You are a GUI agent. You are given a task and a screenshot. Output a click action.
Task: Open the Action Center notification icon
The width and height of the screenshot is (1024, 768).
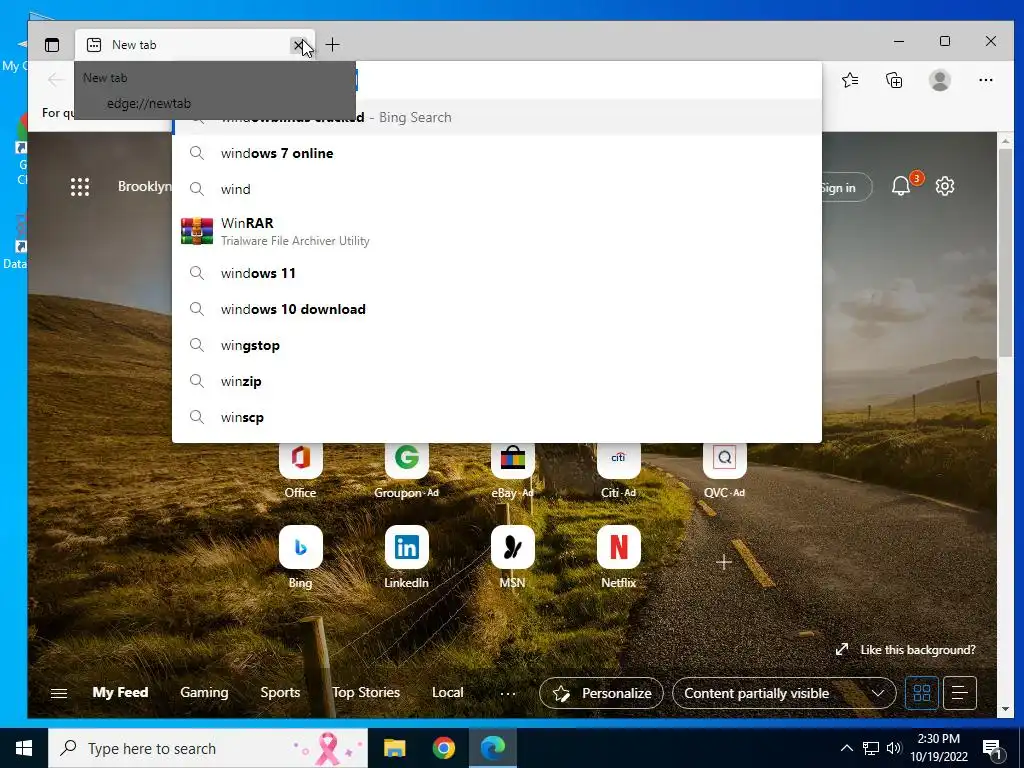click(x=992, y=749)
